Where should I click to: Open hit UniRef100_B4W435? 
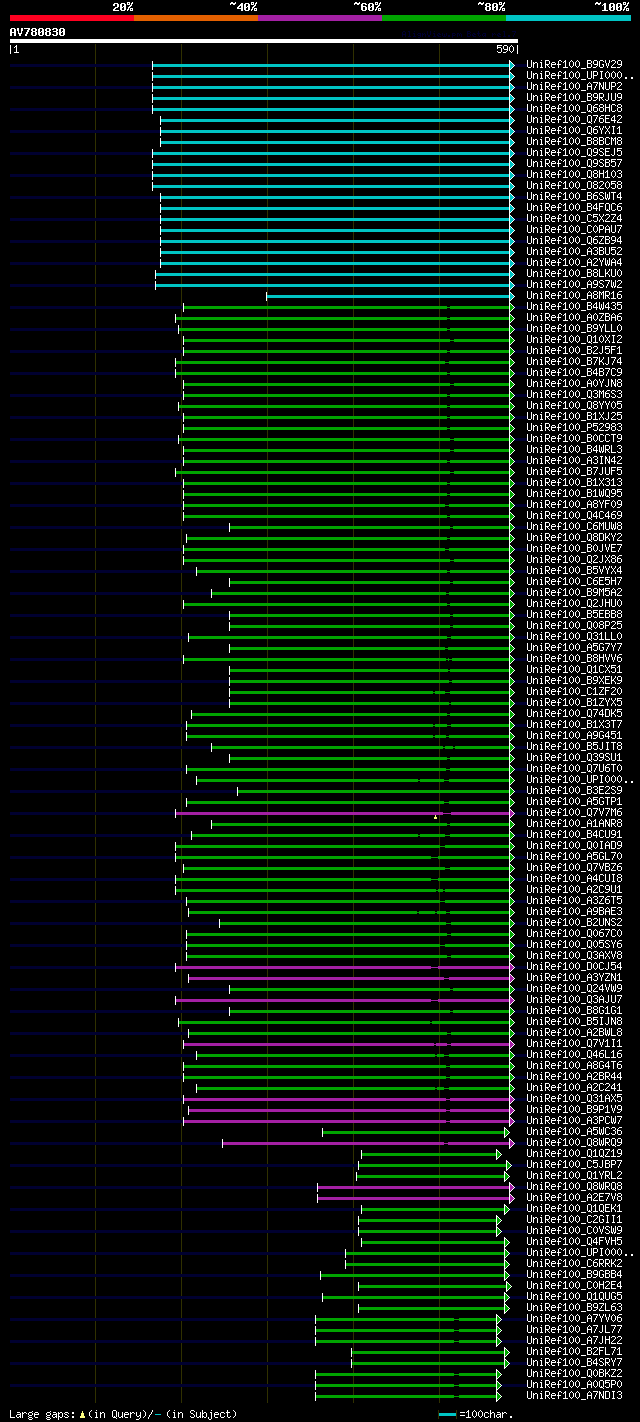click(x=575, y=306)
